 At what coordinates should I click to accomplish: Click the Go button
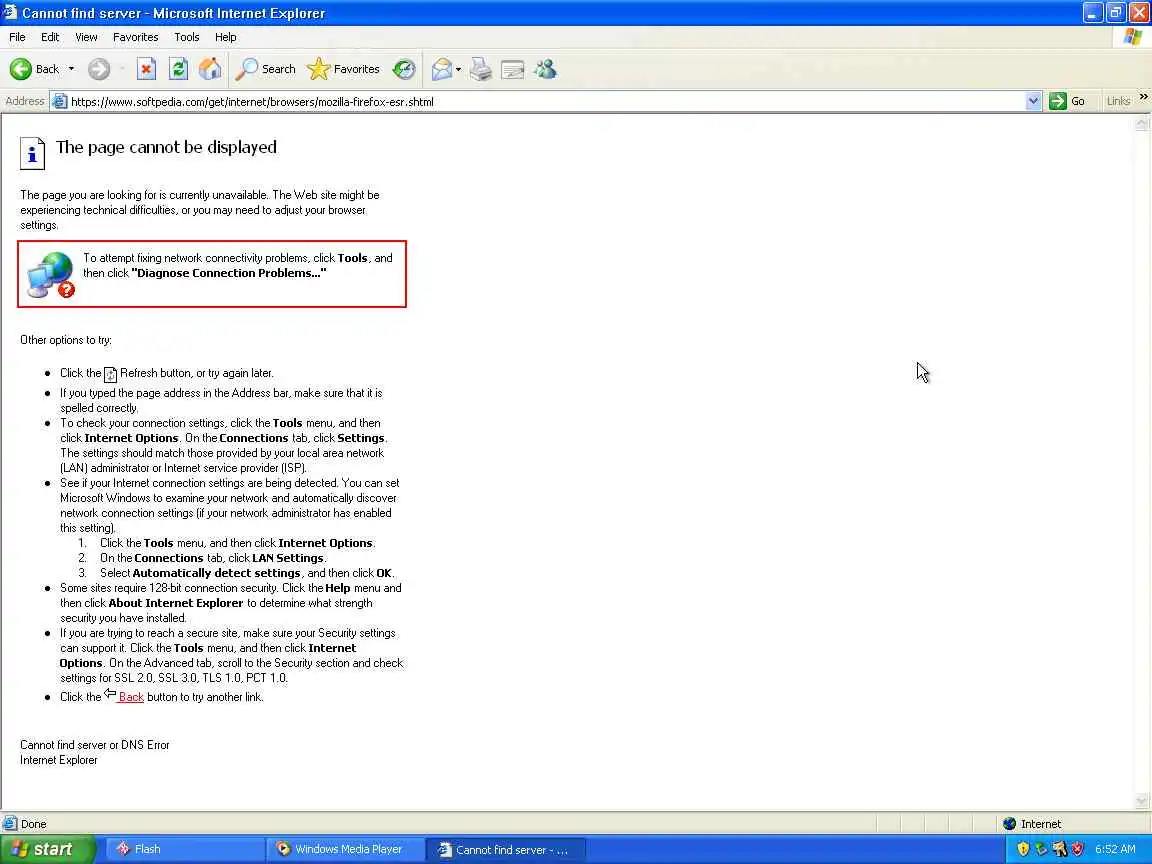[1068, 101]
